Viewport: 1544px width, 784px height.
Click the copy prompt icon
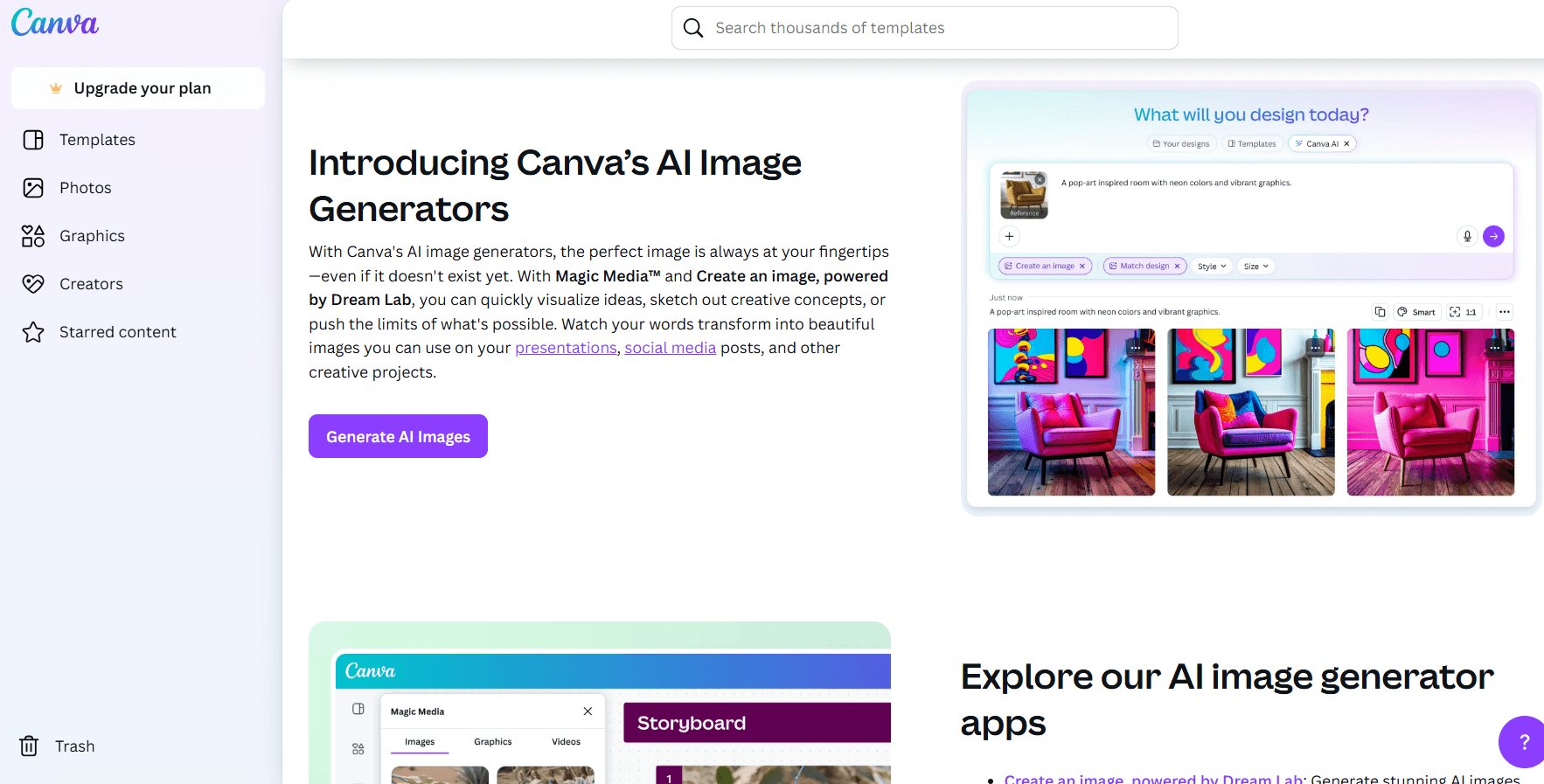click(x=1380, y=312)
